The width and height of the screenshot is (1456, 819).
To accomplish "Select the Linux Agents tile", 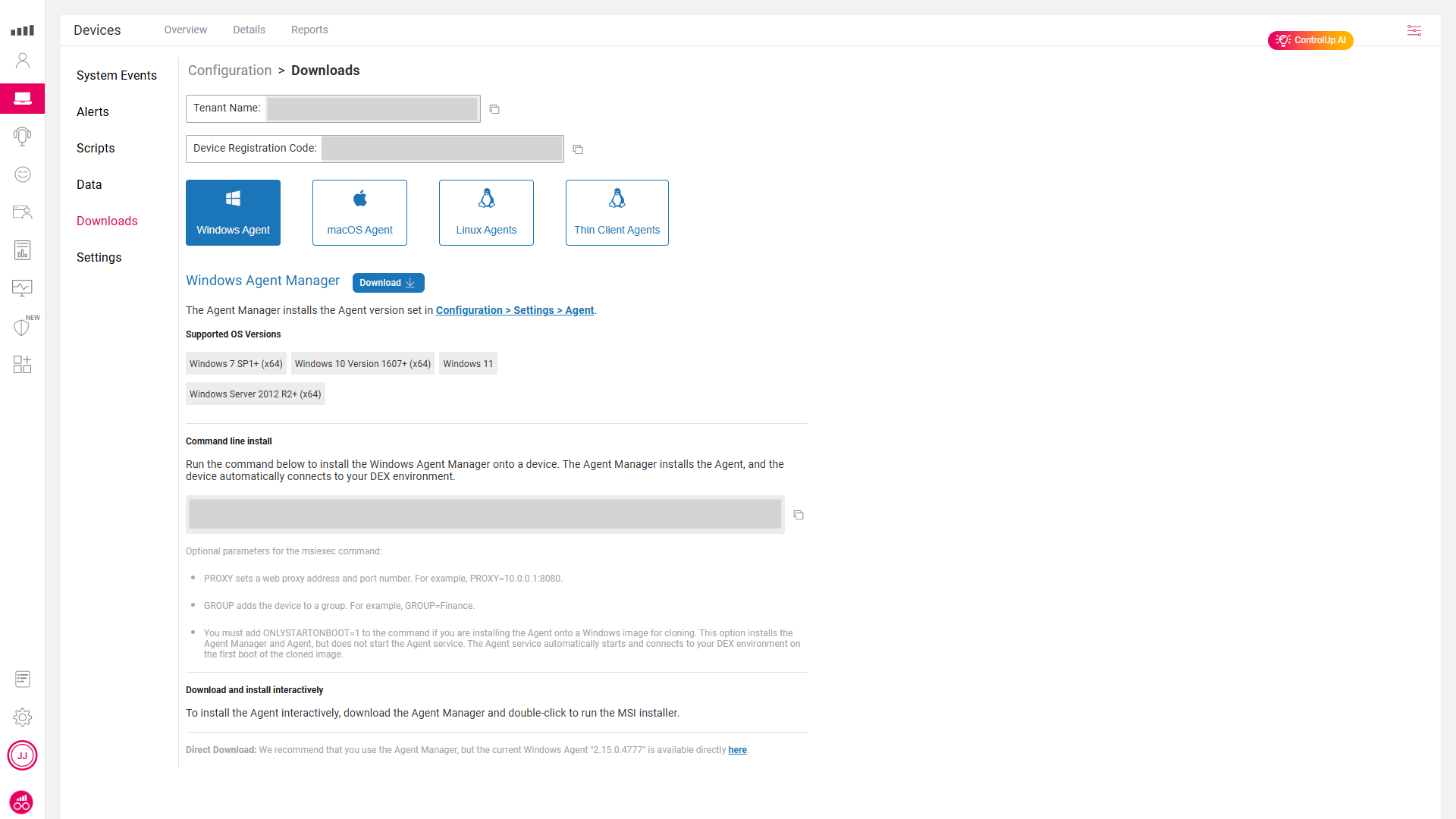I will (486, 212).
